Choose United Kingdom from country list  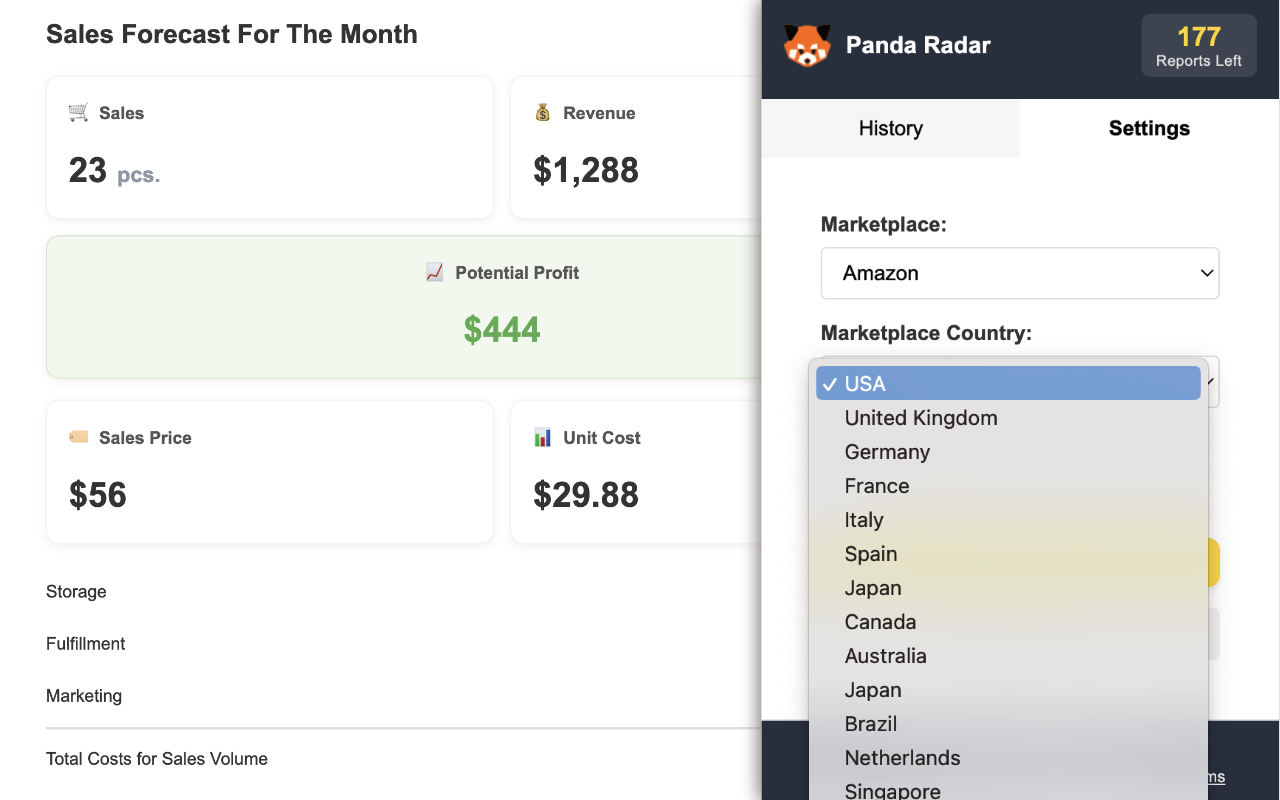point(921,418)
